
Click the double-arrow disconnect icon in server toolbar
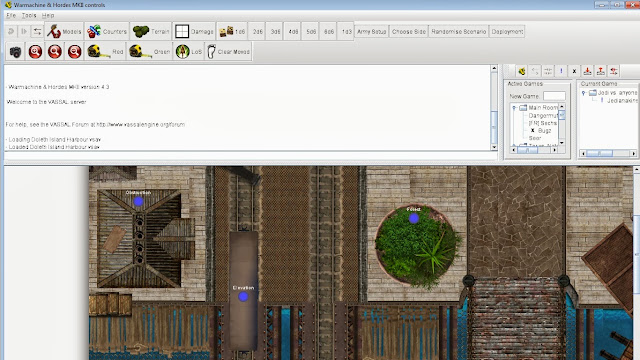[x=535, y=71]
